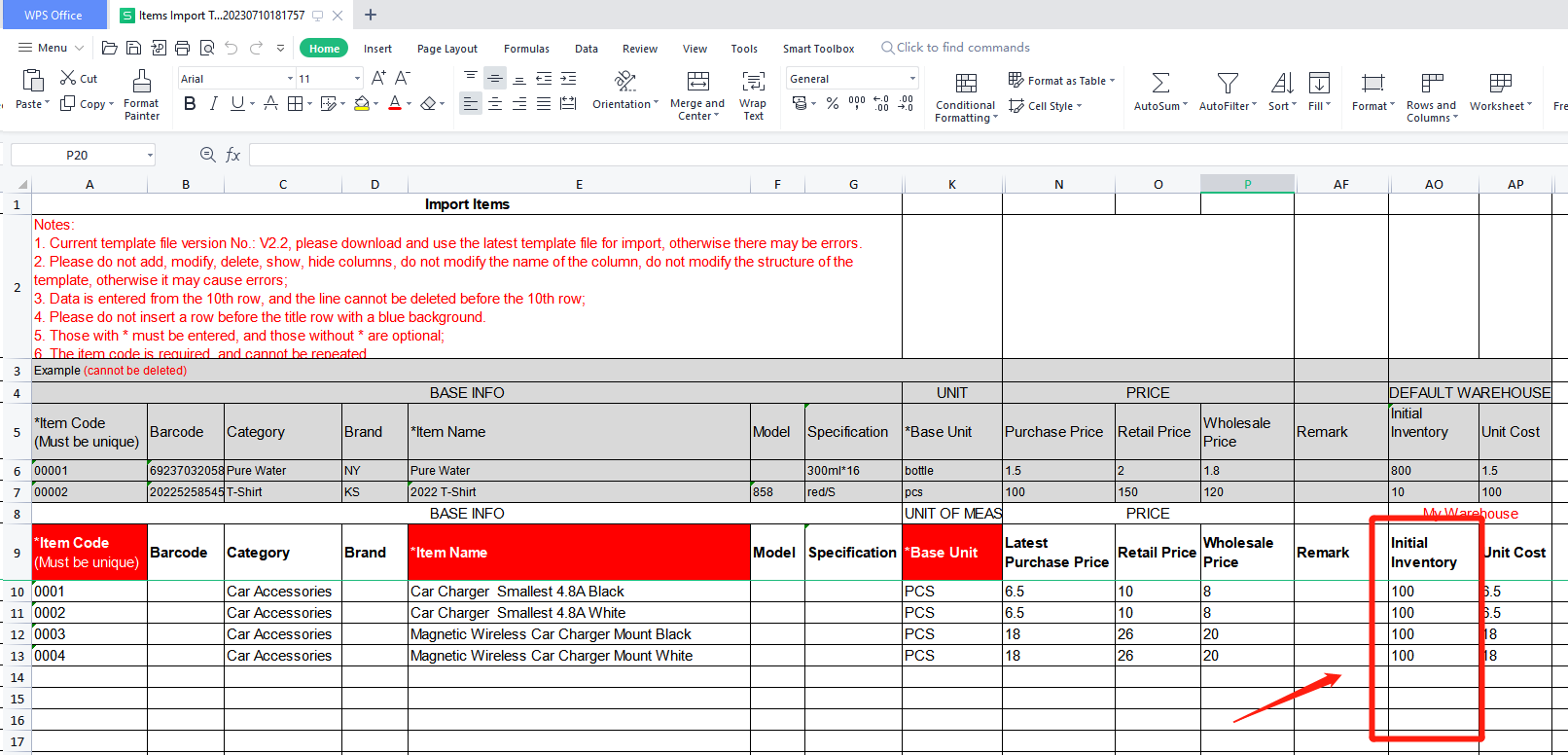Click the Save icon

134,48
